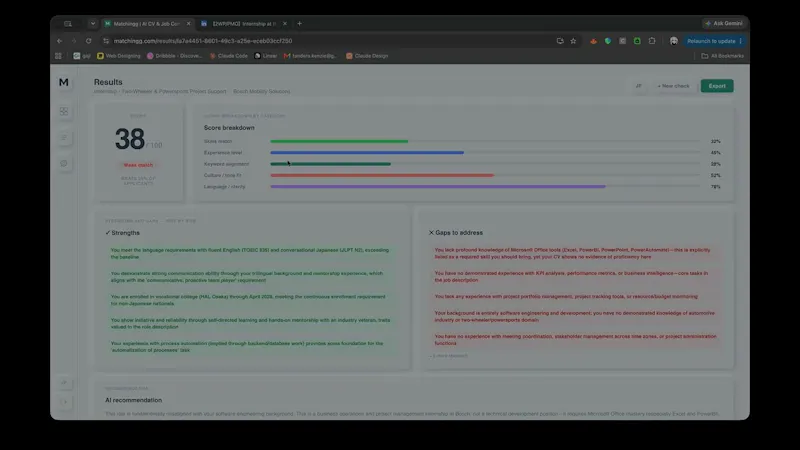Open the All Bookmarks folder

click(722, 56)
